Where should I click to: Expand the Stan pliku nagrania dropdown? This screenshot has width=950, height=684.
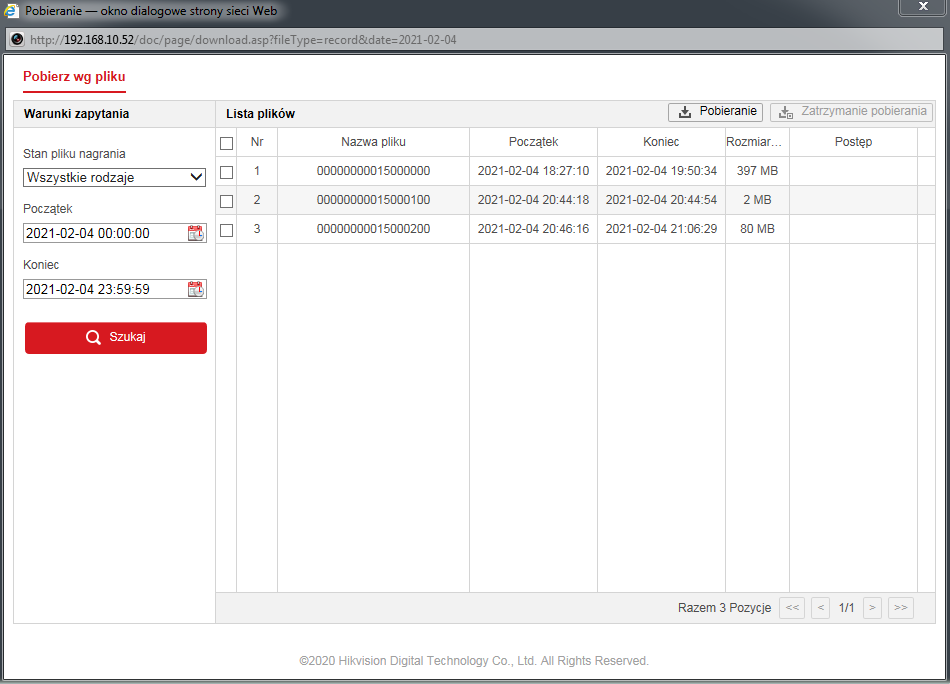point(114,178)
